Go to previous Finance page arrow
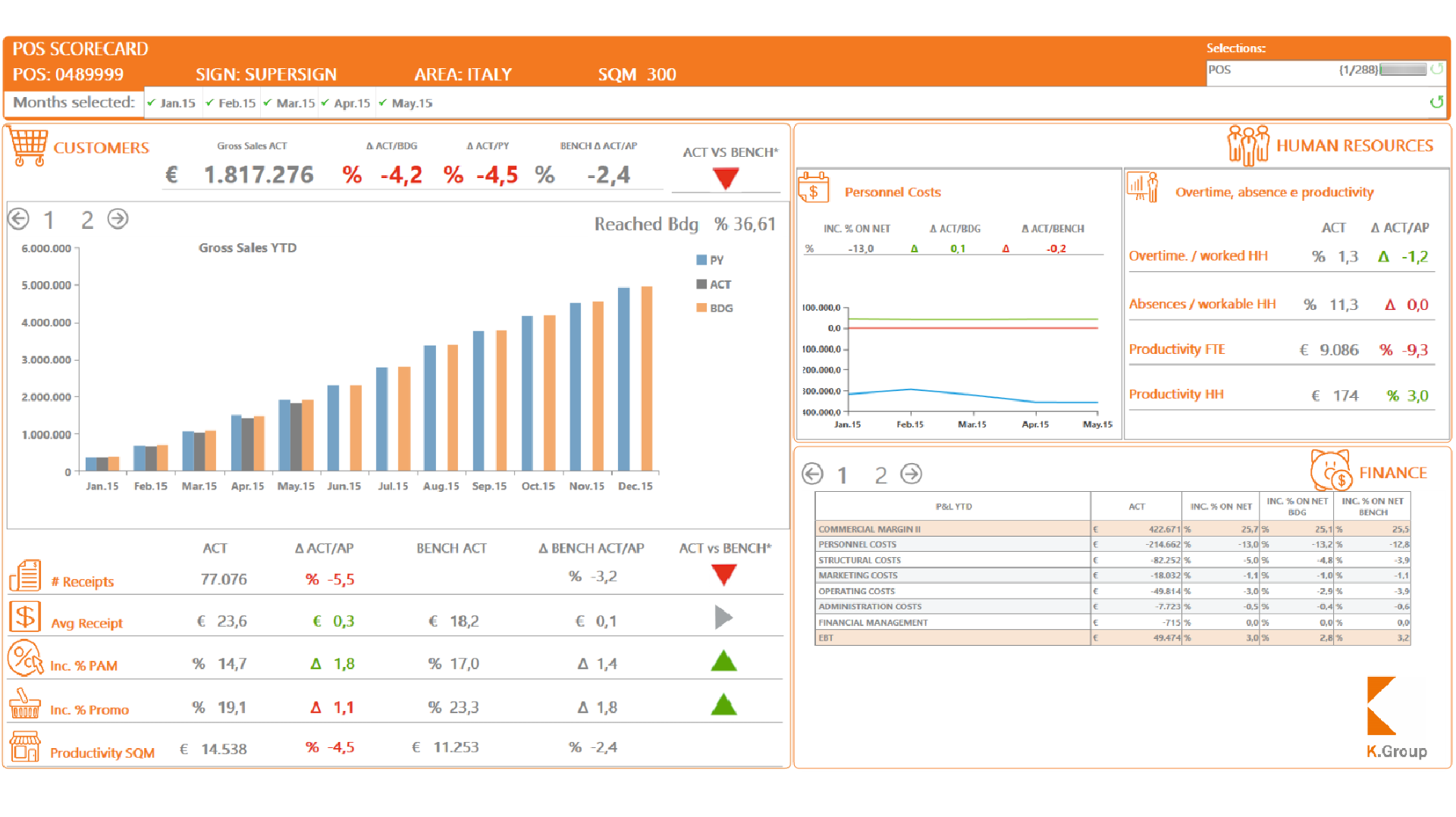Screen dimensions: 1456x817 tap(812, 474)
